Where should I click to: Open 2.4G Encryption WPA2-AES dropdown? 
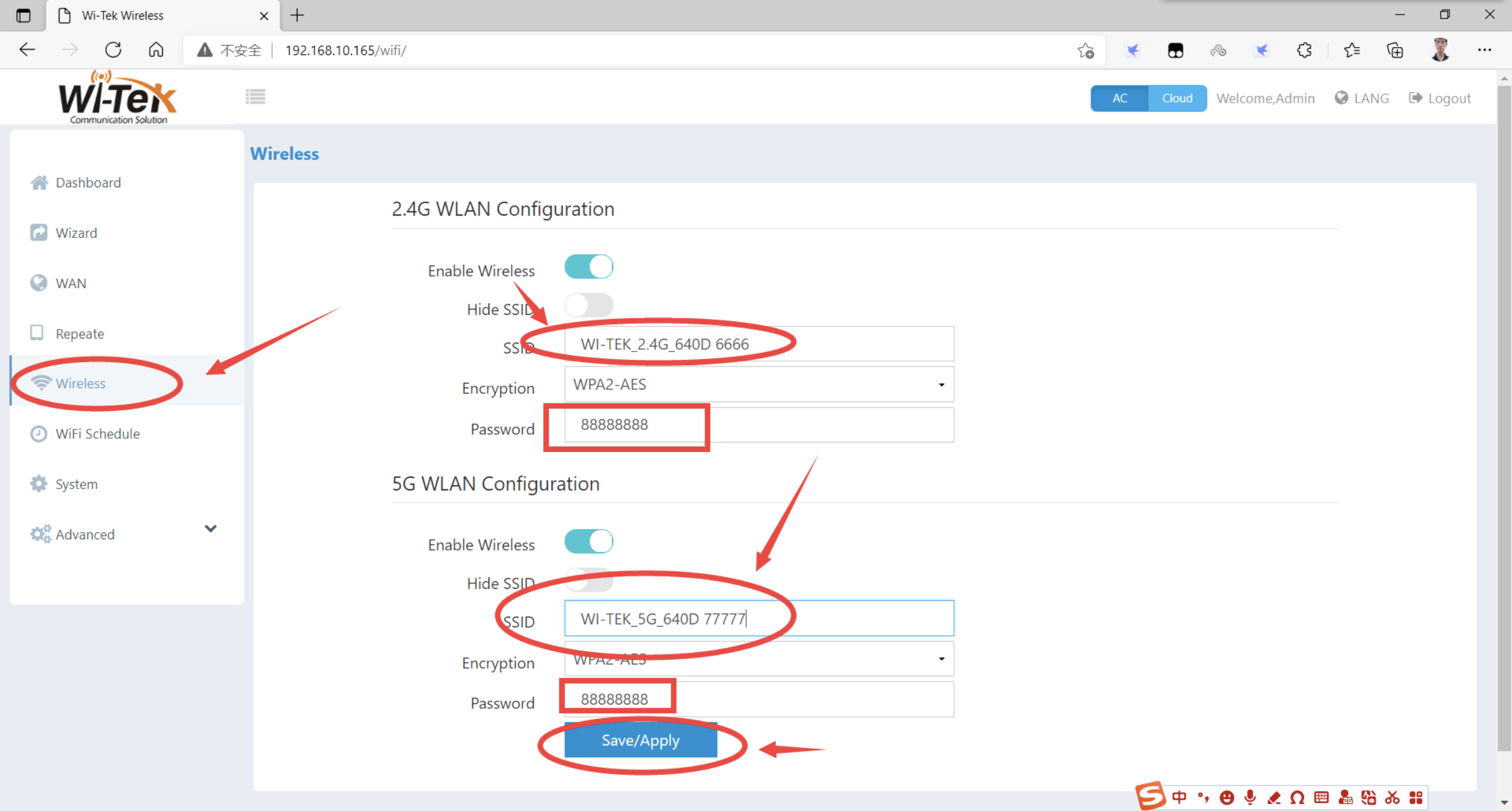click(758, 385)
